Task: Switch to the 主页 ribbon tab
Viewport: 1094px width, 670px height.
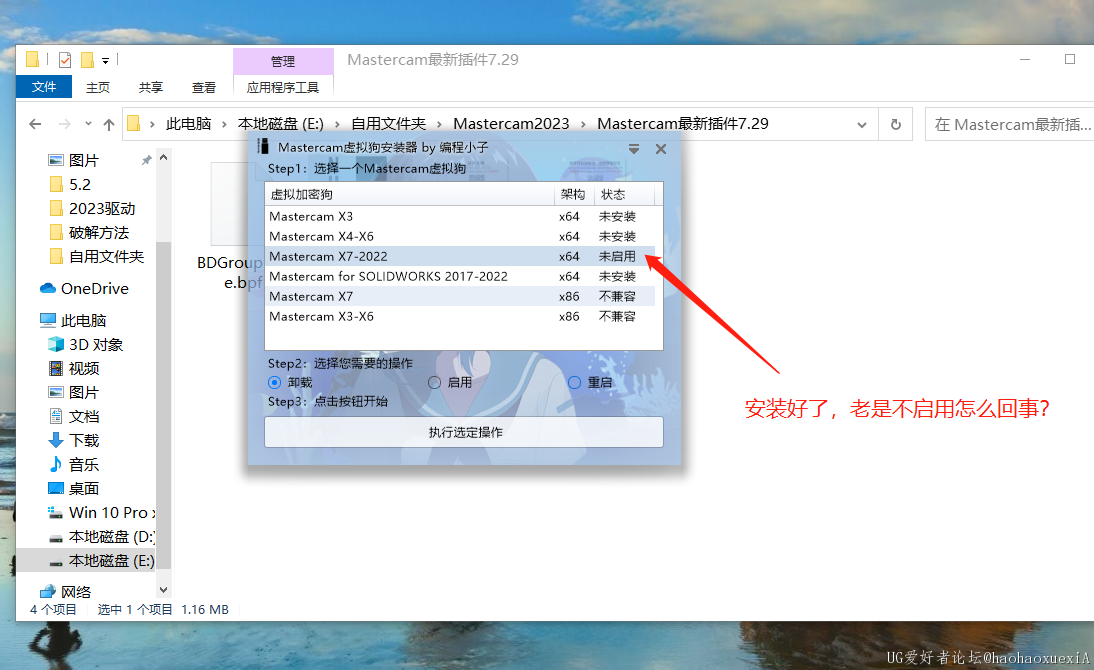Action: tap(98, 87)
